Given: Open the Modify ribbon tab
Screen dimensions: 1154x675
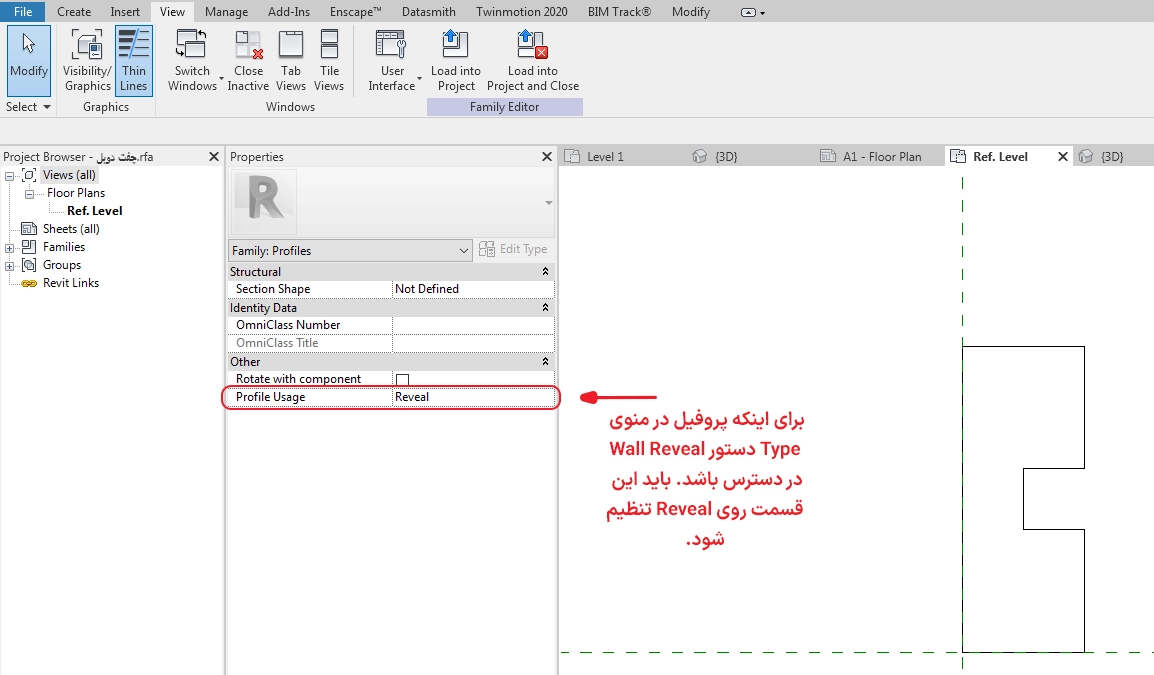Looking at the screenshot, I should coord(690,12).
